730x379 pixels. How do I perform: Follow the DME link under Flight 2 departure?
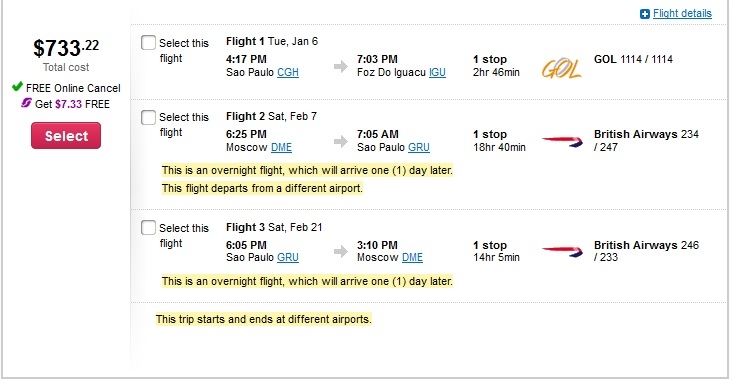(x=281, y=148)
